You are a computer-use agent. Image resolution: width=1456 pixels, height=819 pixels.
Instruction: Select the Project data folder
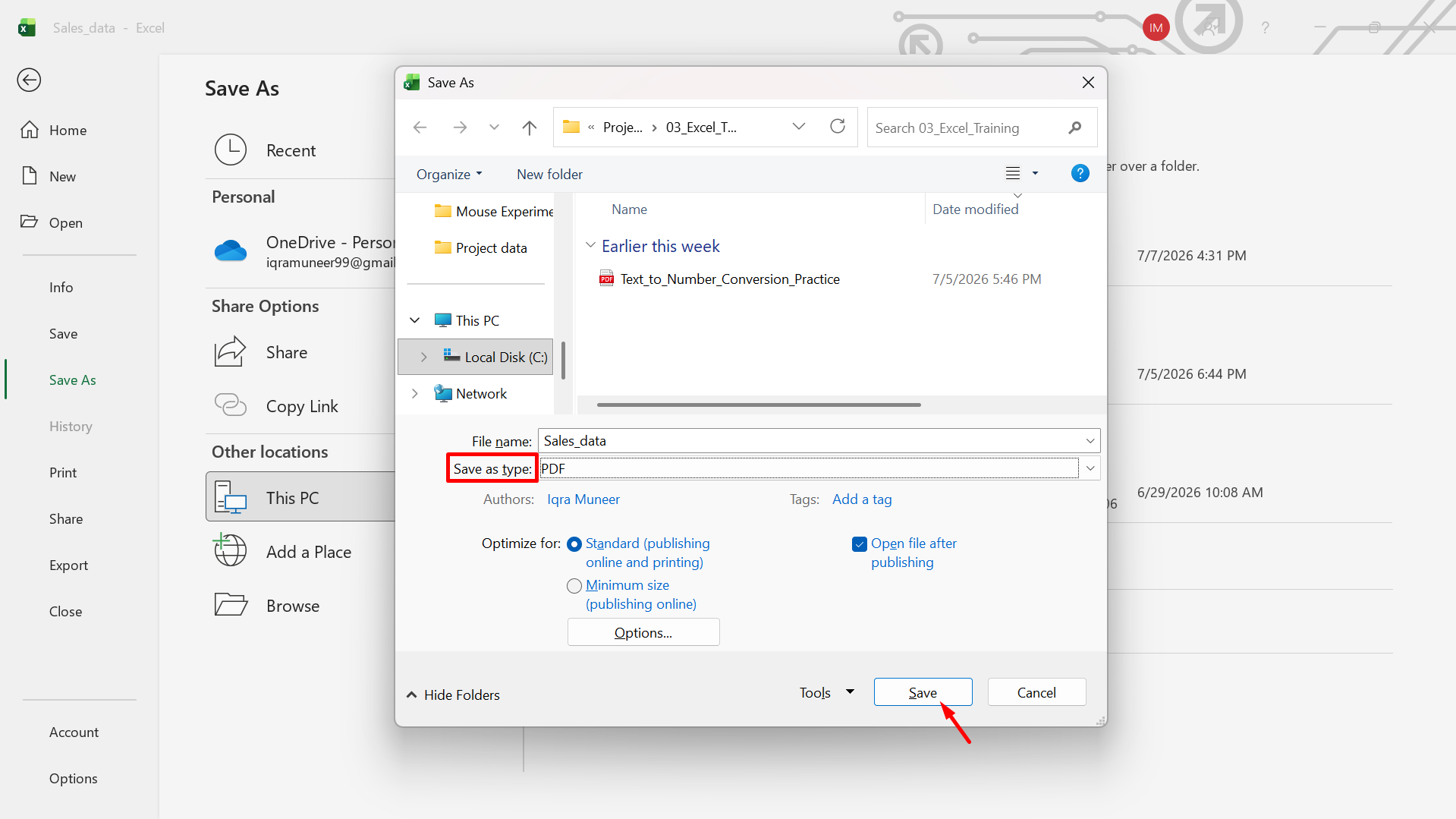[480, 247]
